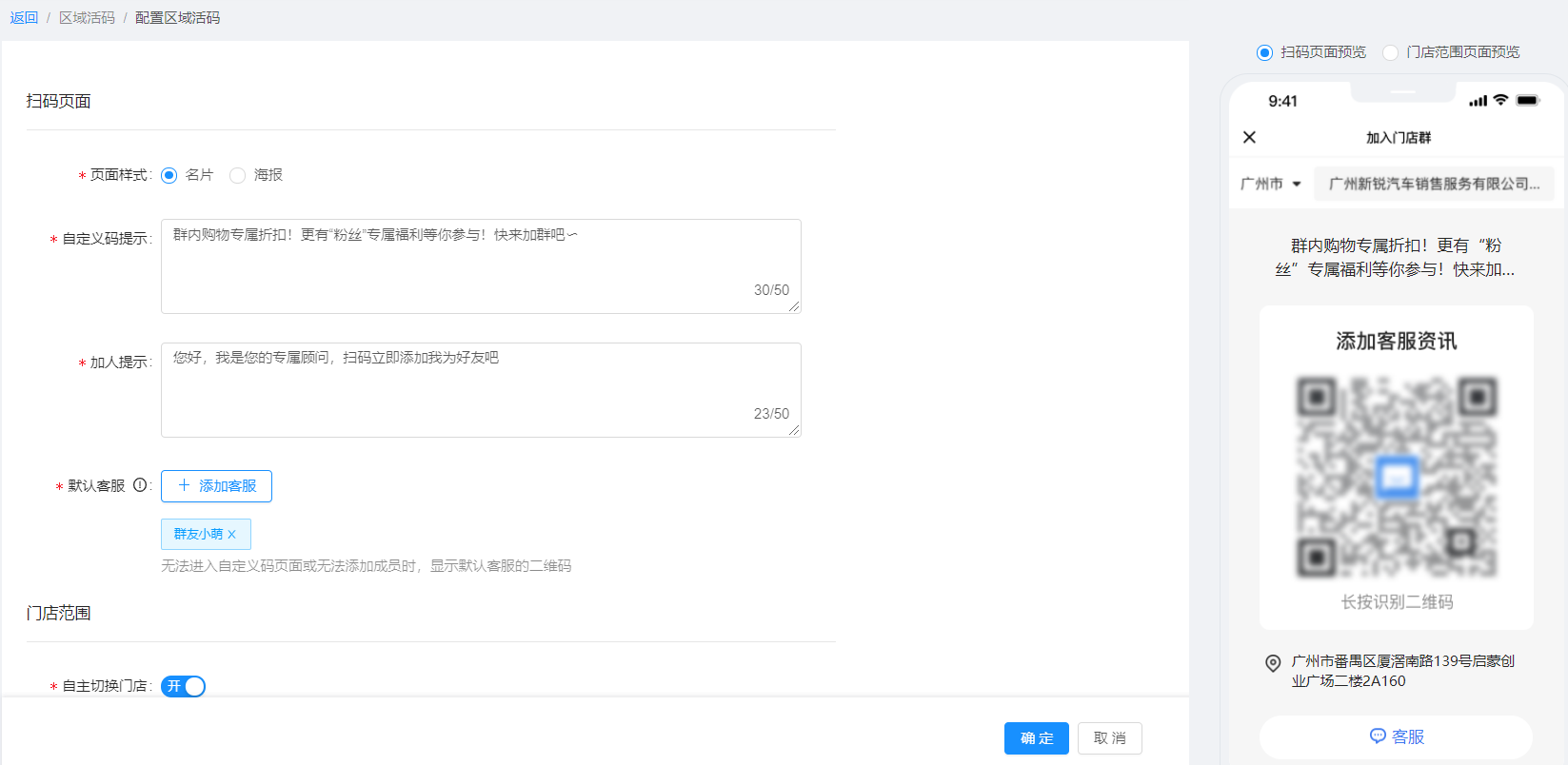Click the 23/50 character counter
1568x765 pixels.
(771, 414)
